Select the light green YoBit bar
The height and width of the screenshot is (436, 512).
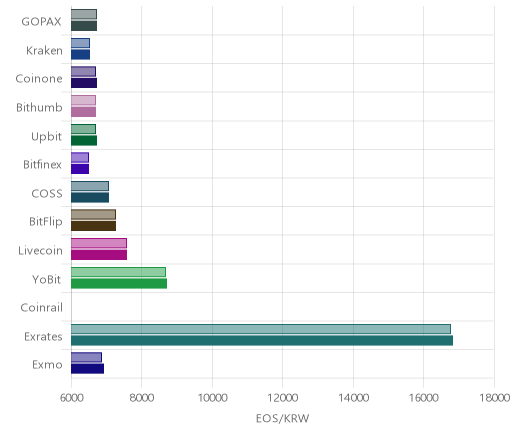[118, 272]
